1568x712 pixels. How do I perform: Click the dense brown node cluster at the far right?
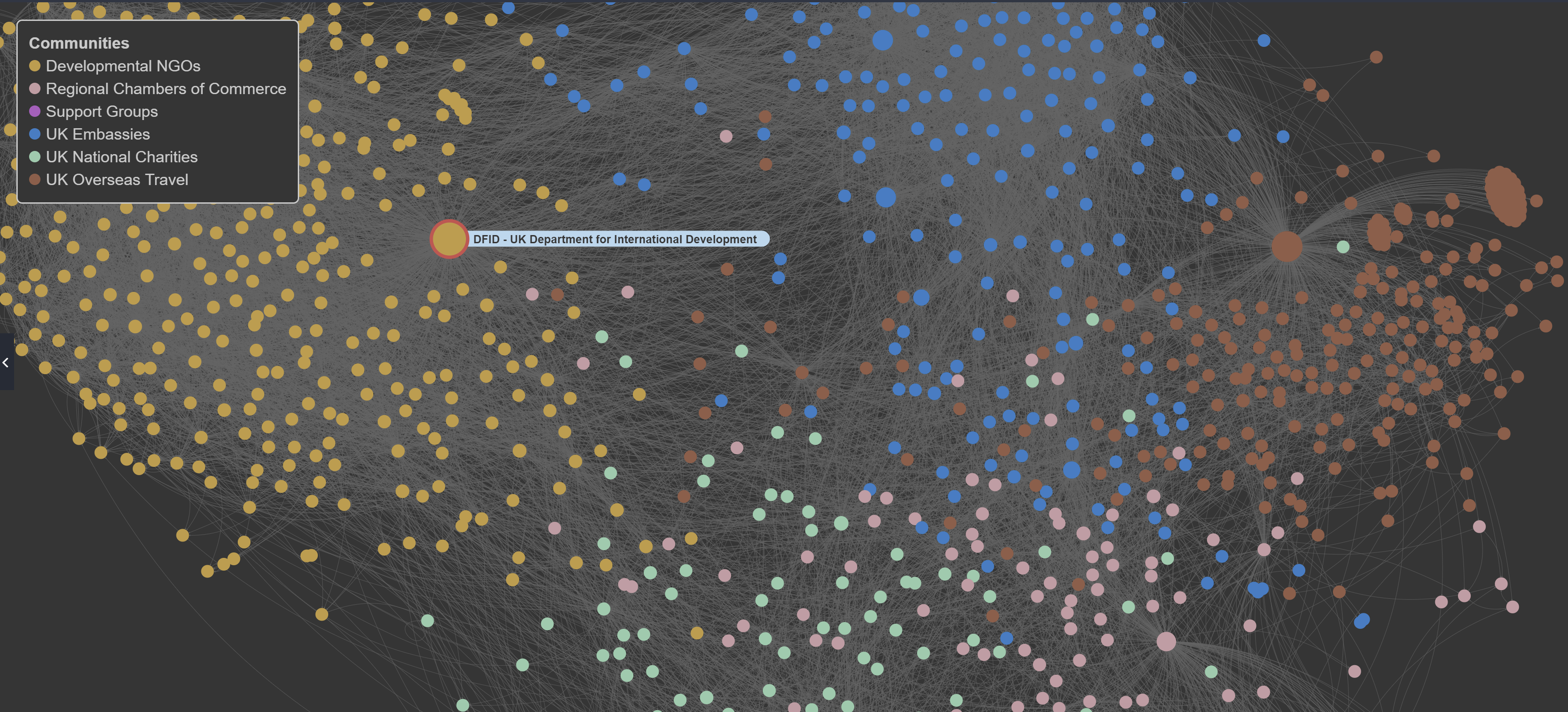tap(1505, 196)
